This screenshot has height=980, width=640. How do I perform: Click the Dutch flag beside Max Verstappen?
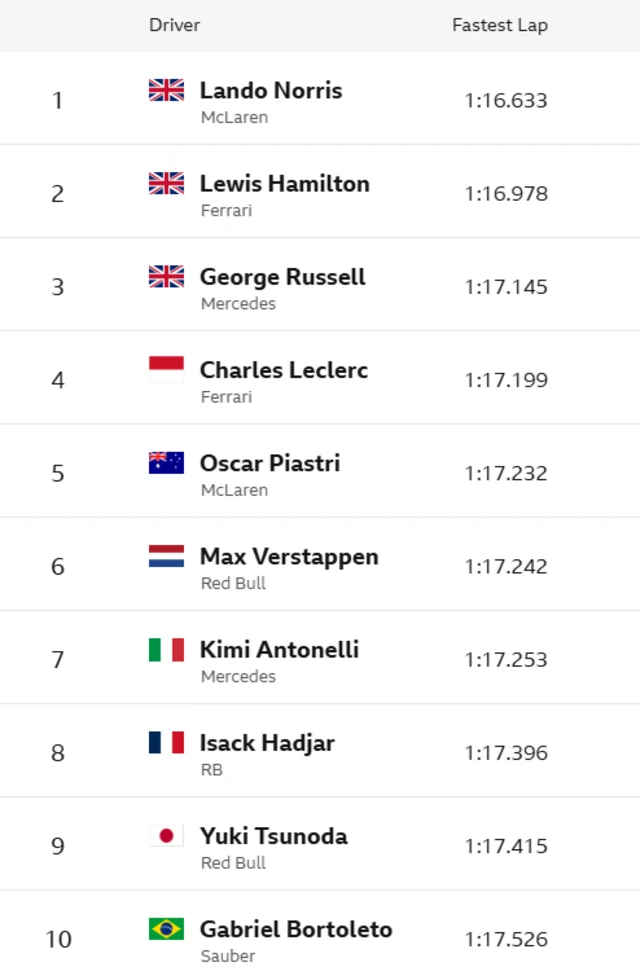(166, 556)
